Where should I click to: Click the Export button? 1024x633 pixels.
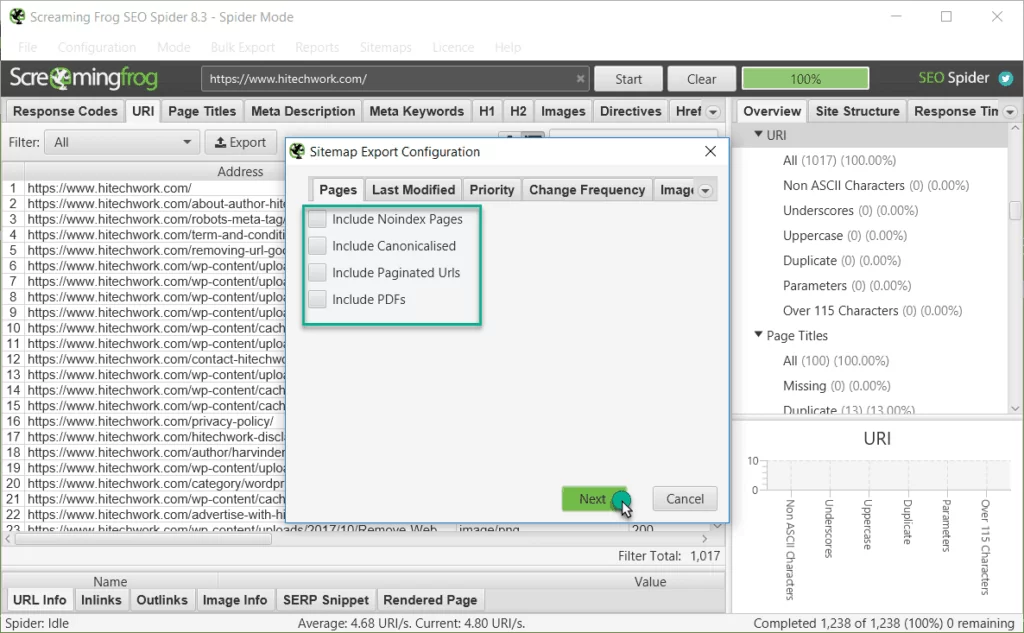[x=240, y=142]
